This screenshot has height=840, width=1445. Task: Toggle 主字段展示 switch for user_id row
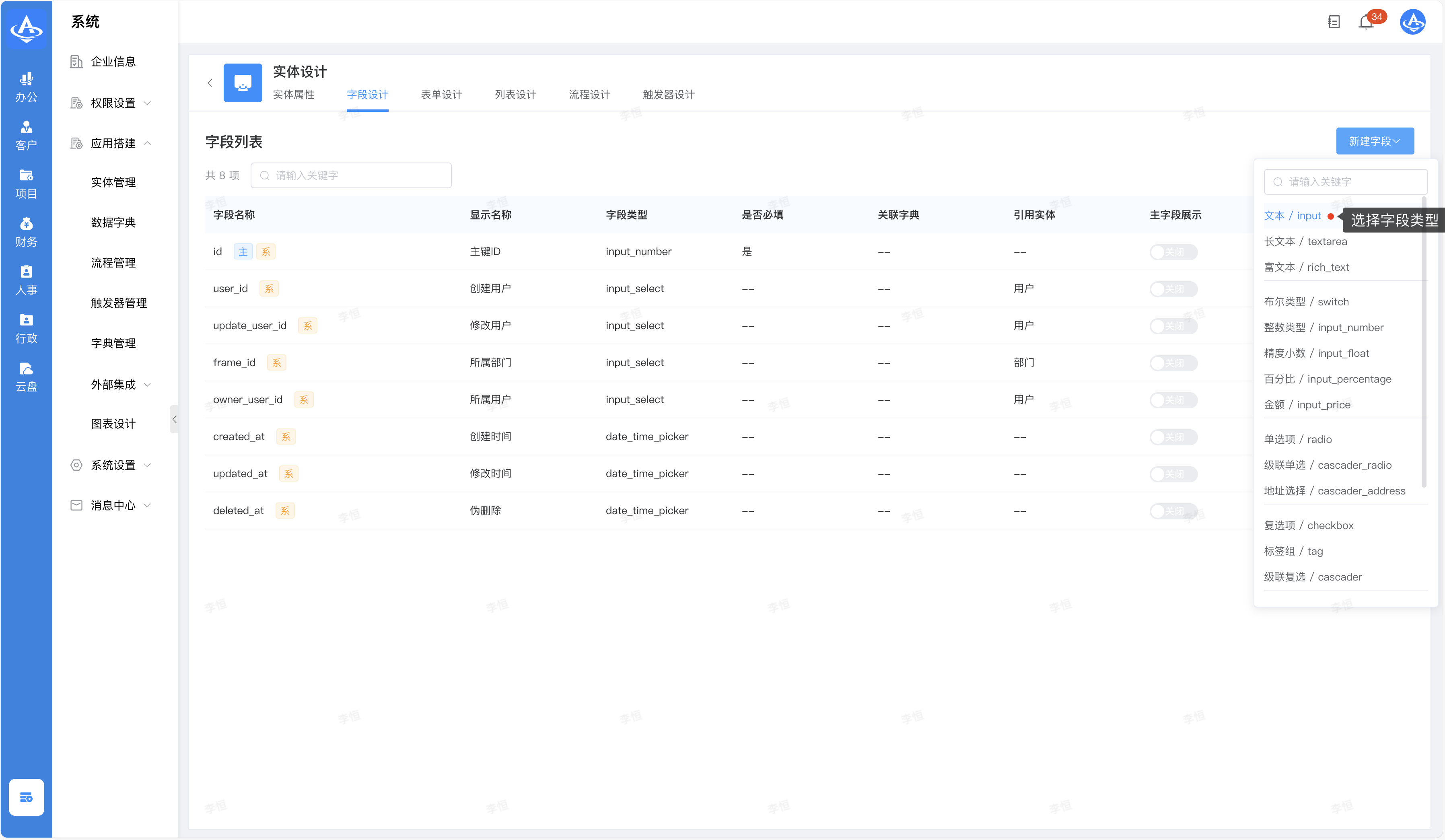1173,289
